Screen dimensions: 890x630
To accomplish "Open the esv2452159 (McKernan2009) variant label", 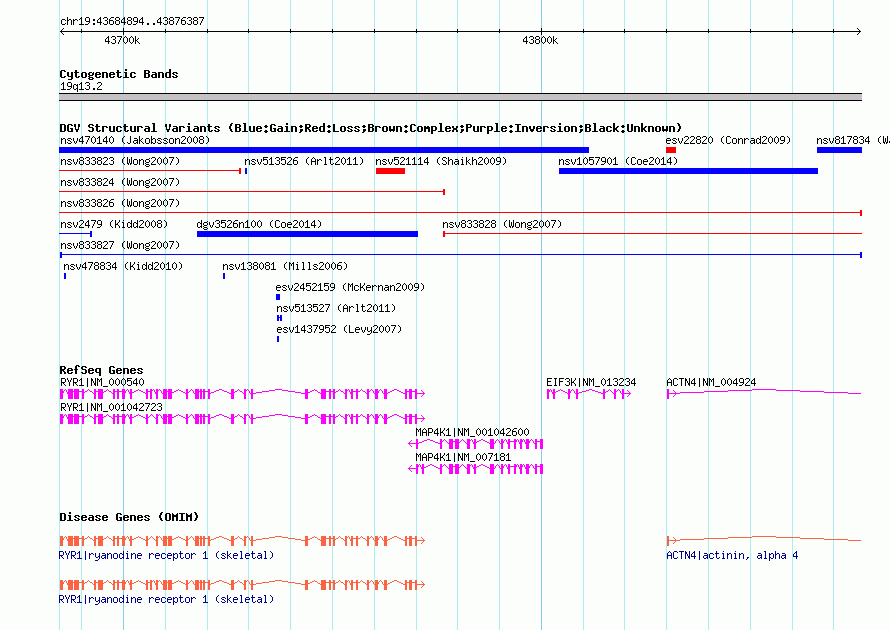I will click(350, 287).
